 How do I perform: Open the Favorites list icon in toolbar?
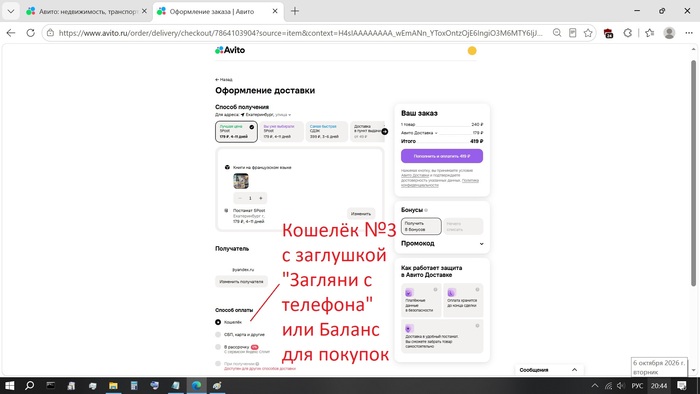tap(650, 33)
